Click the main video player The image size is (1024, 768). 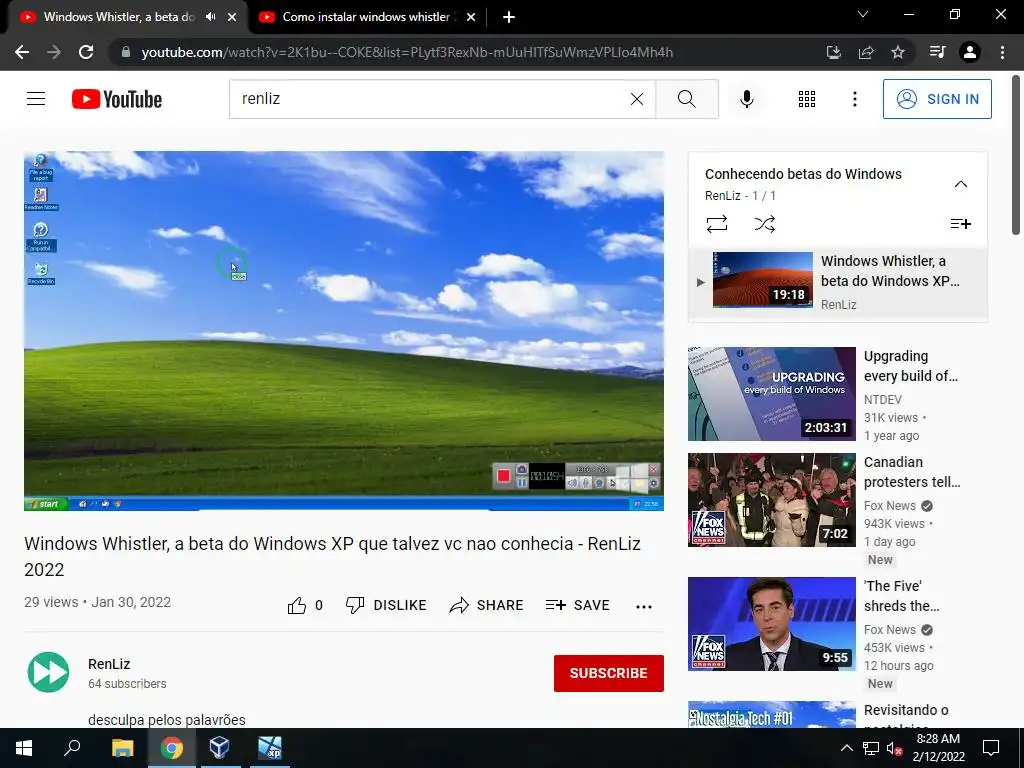pyautogui.click(x=344, y=330)
